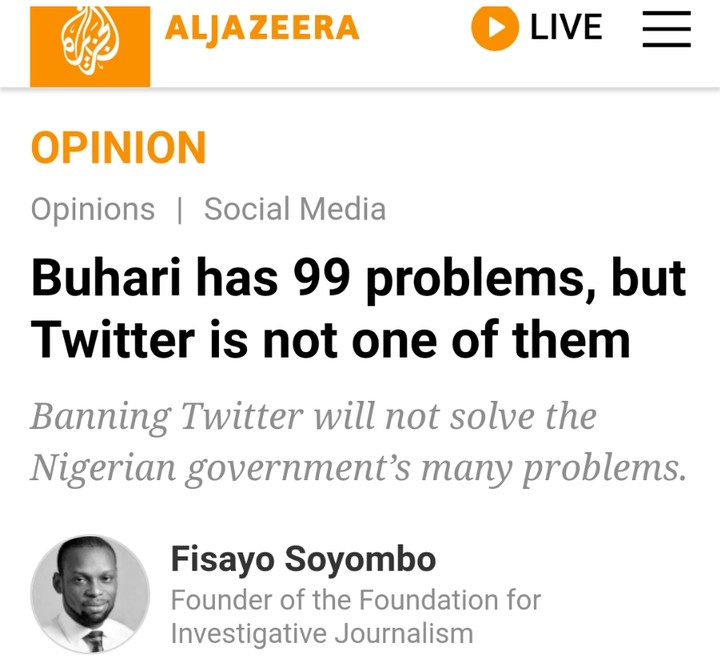This screenshot has width=720, height=667.
Task: Click "Nigerian government's many problems." subheading line
Action: [358, 467]
